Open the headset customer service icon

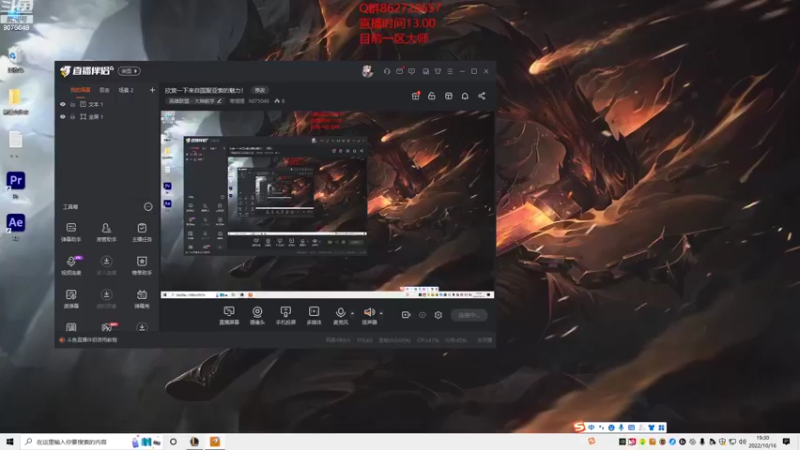point(387,71)
